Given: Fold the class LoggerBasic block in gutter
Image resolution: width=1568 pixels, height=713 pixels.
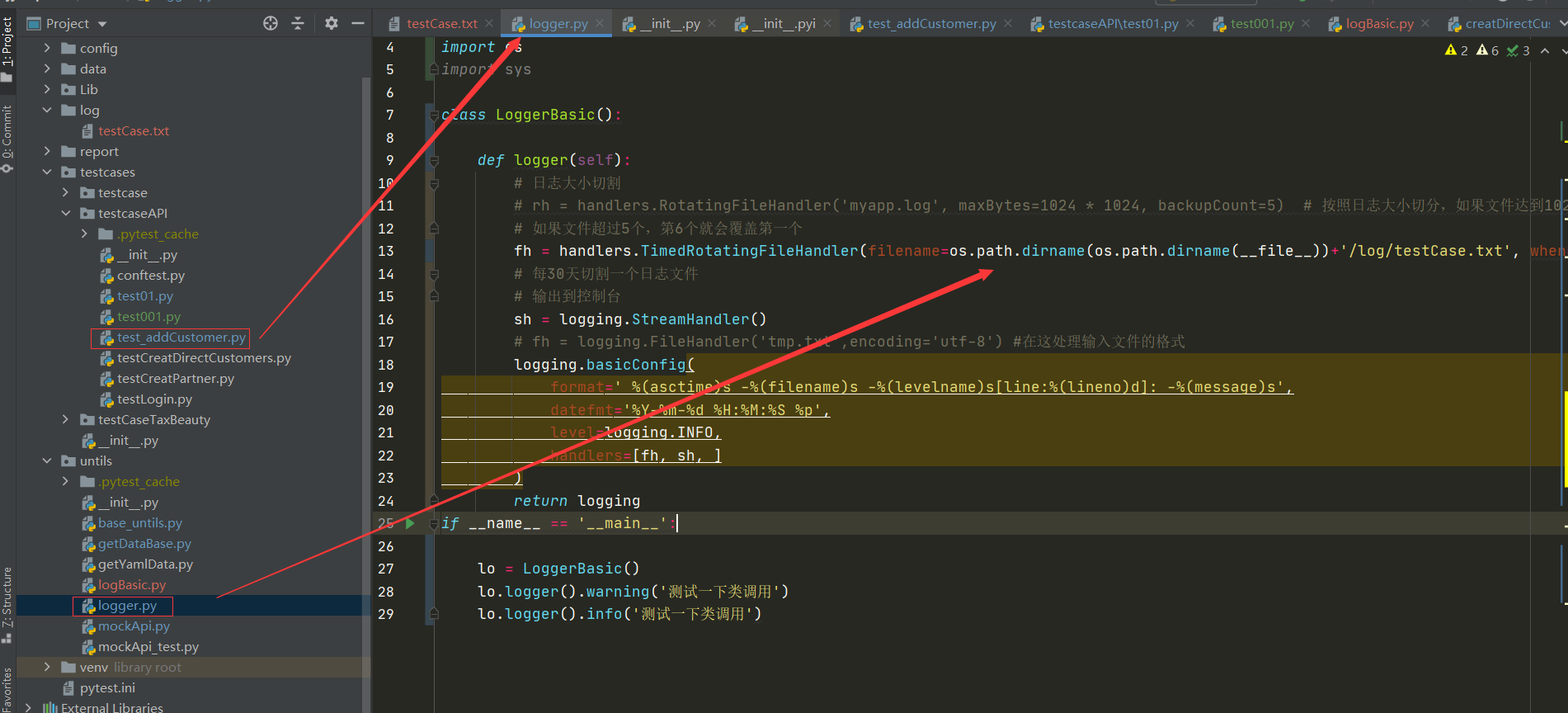Looking at the screenshot, I should point(433,116).
